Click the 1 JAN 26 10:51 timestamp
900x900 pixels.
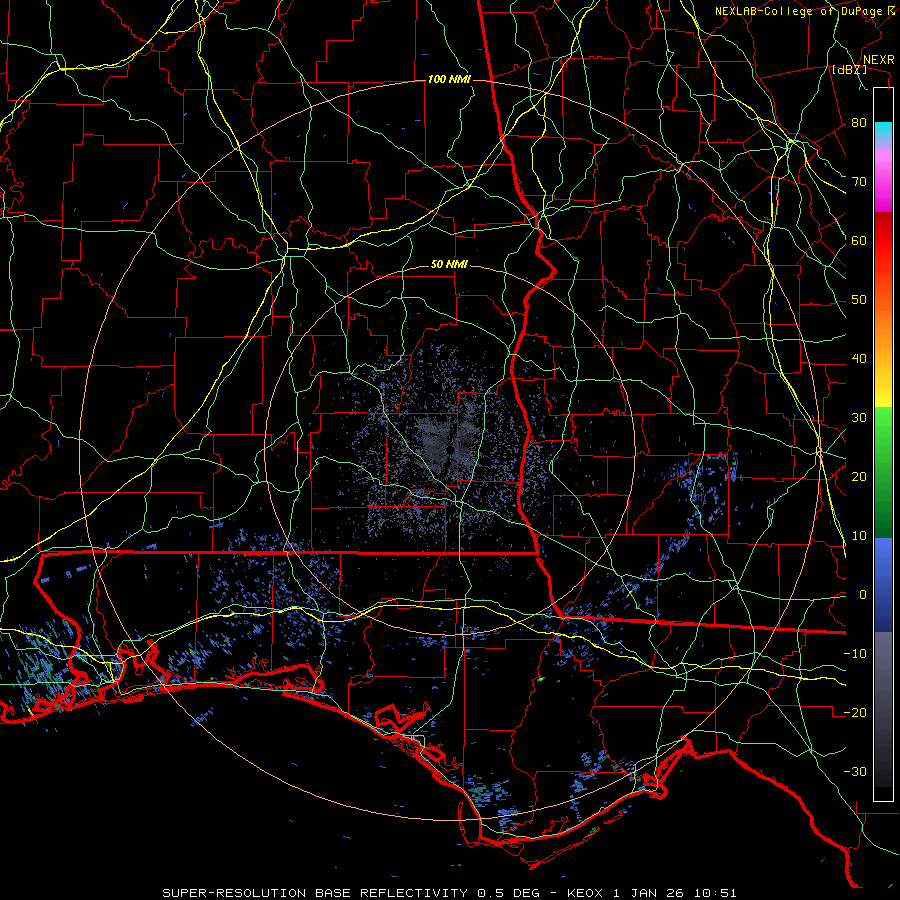tap(675, 893)
